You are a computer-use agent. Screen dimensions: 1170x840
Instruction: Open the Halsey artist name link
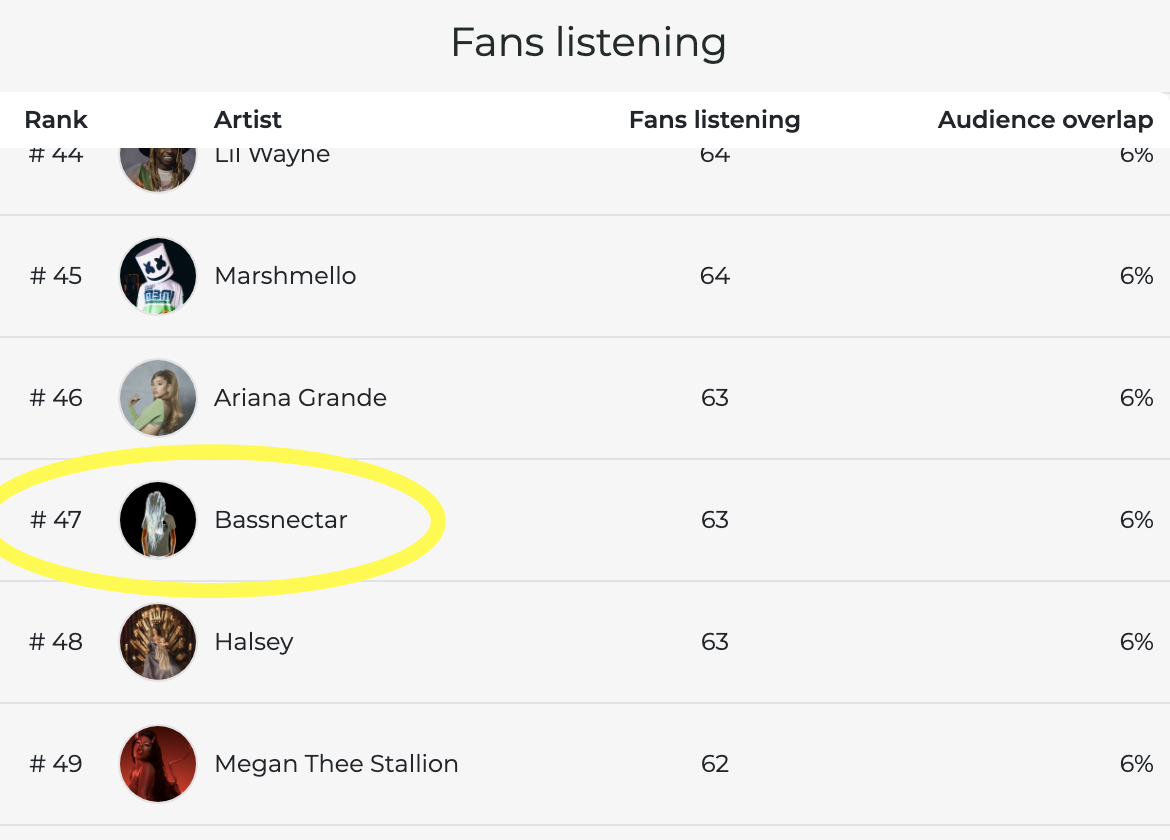pos(254,642)
